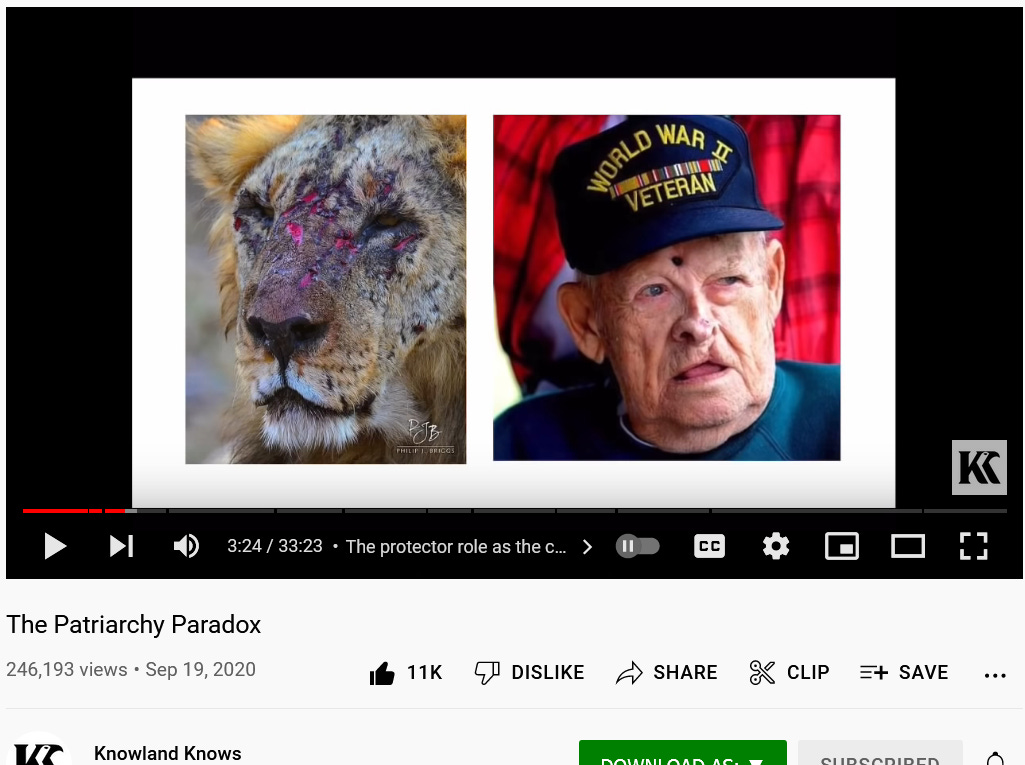Click the World War II veteran photo

(x=667, y=288)
